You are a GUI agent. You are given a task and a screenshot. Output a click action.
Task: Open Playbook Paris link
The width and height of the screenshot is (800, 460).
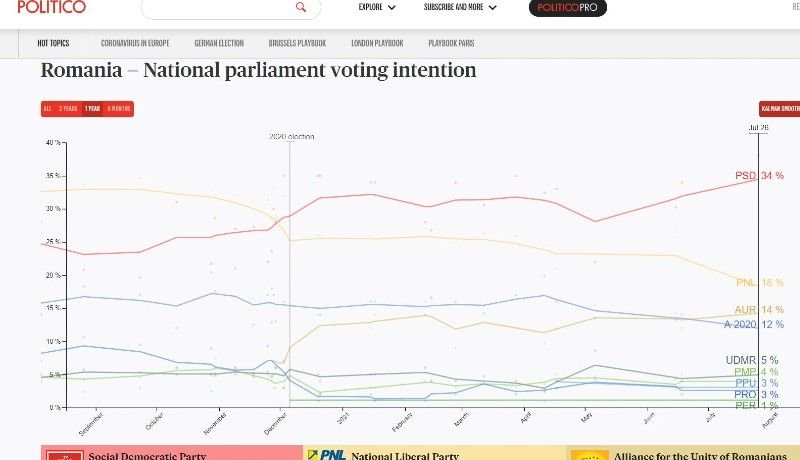(x=454, y=44)
